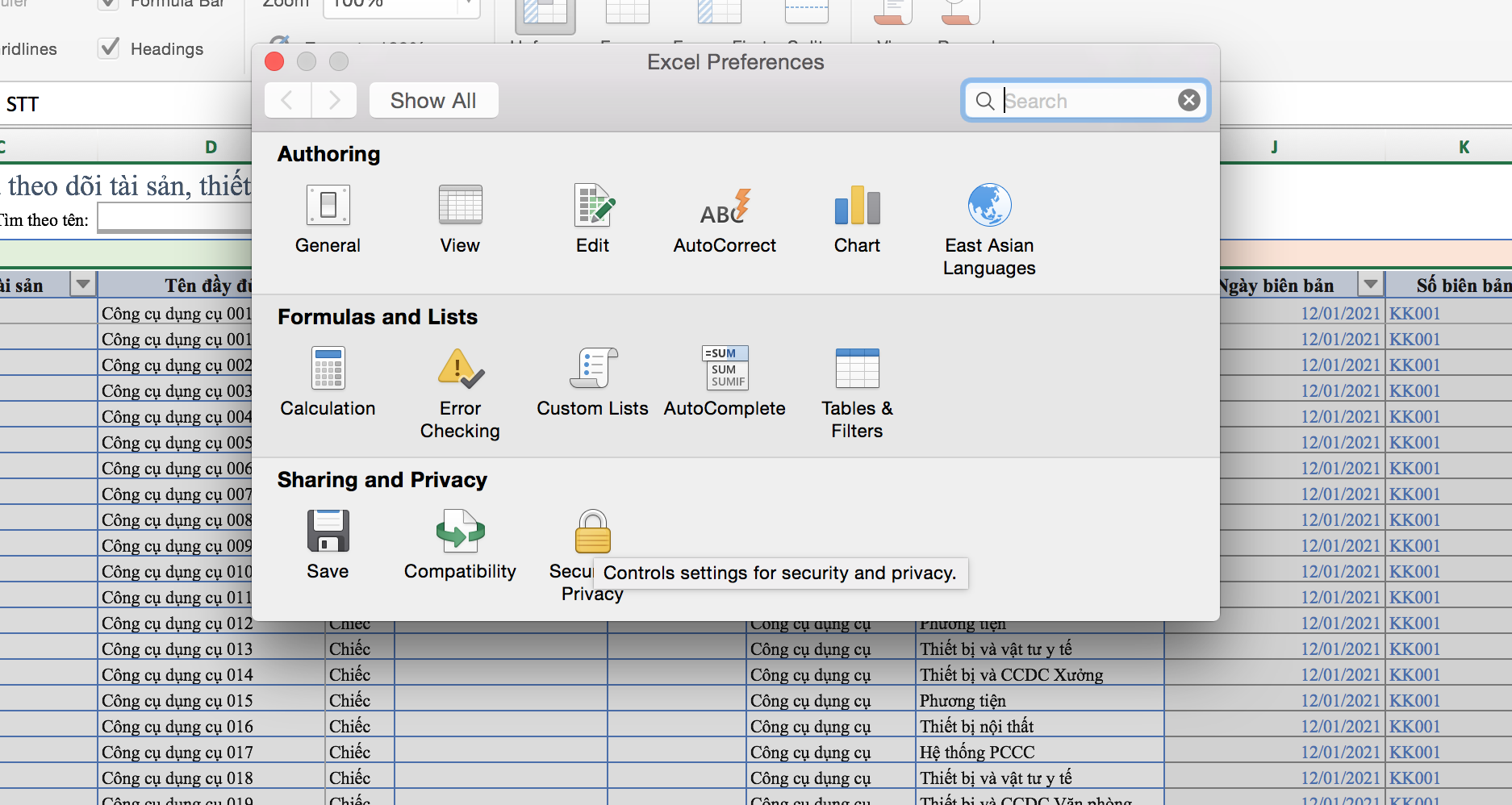Image resolution: width=1512 pixels, height=805 pixels.
Task: Open the Edit preferences pane
Action: [593, 219]
